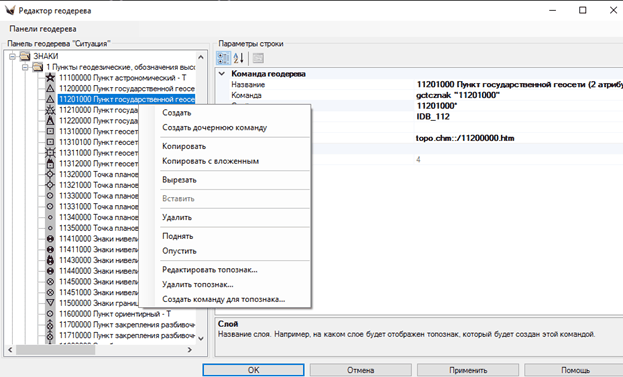Click the inverted triangle icon of 11500000
This screenshot has height=377, width=623.
click(50, 303)
